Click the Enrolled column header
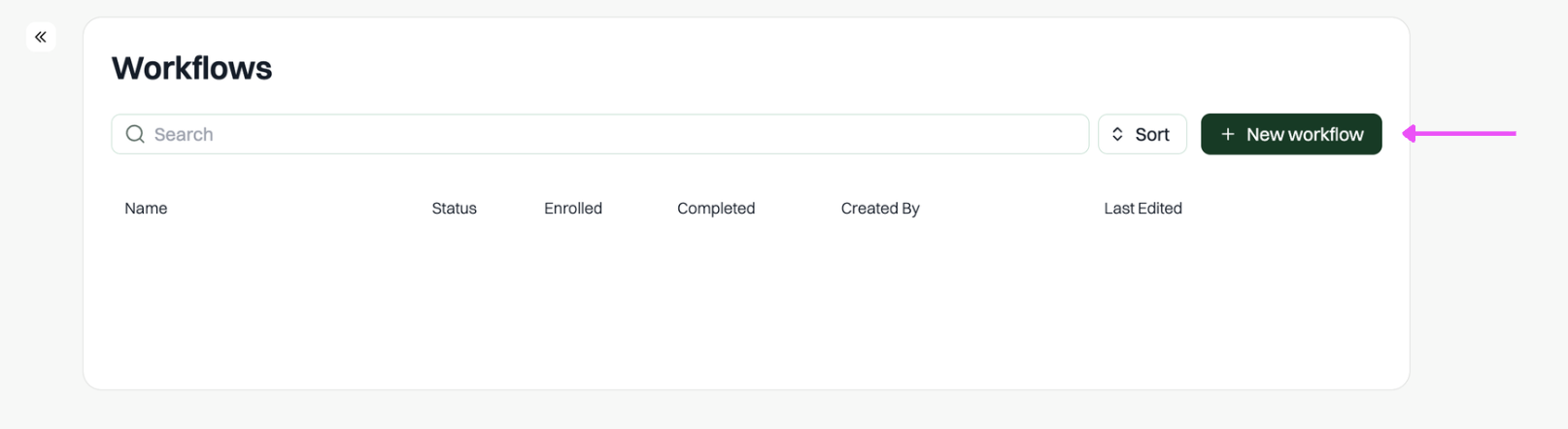The image size is (1568, 429). tap(573, 208)
